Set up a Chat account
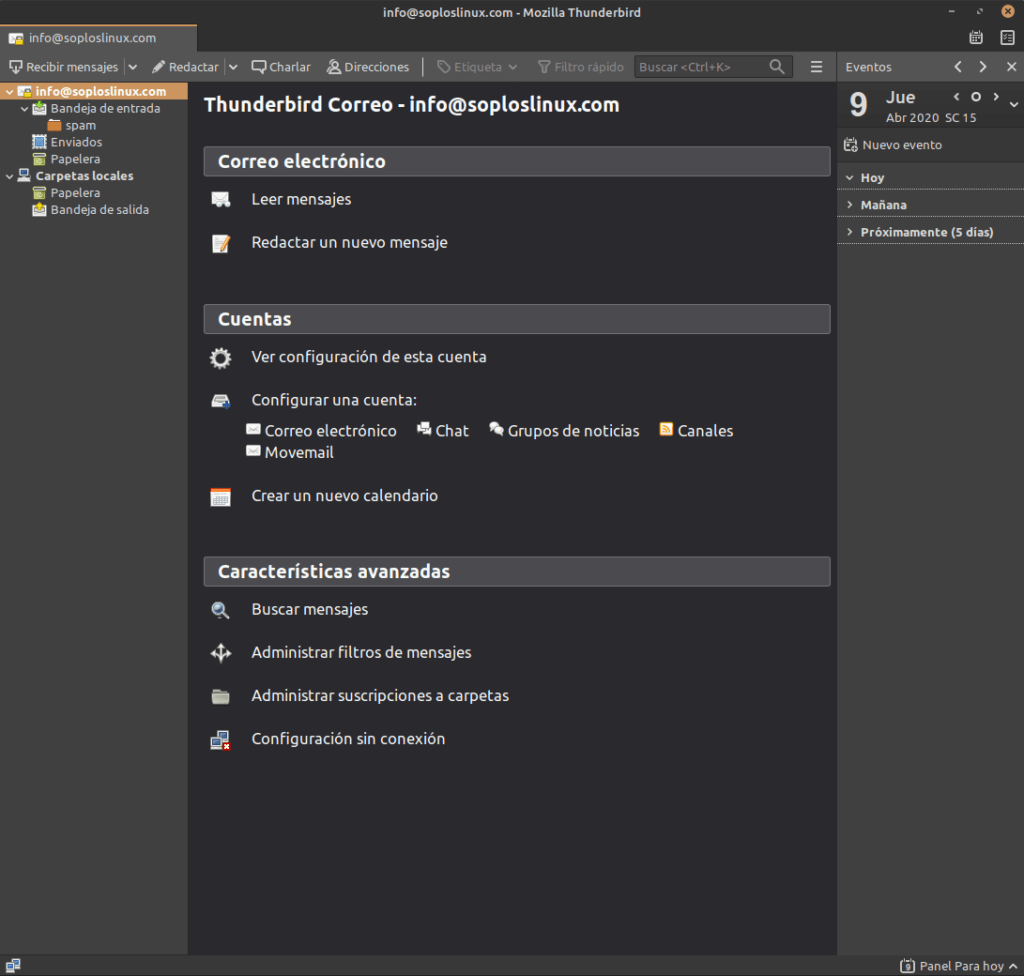 point(451,431)
